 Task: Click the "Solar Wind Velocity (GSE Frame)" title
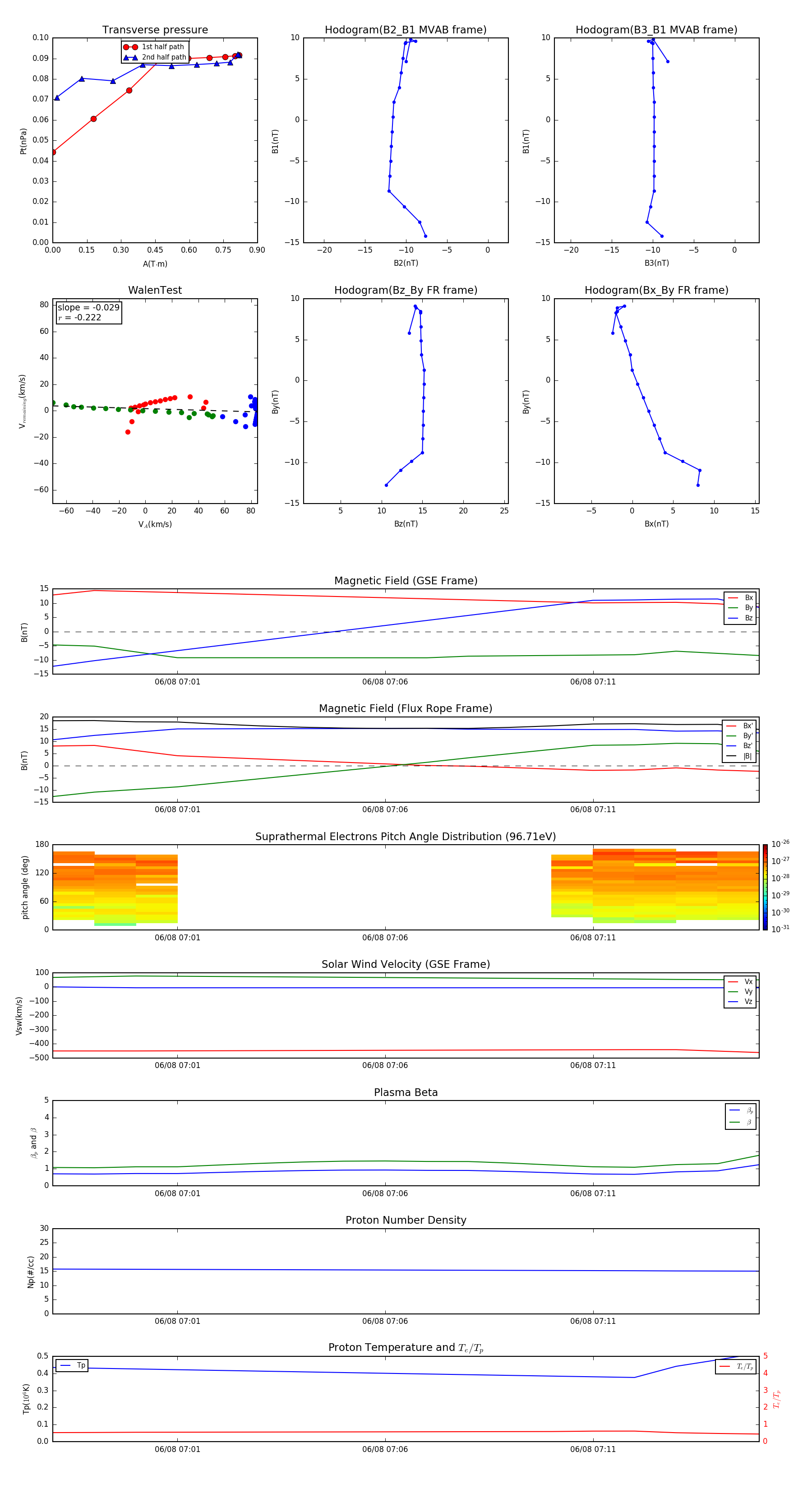(406, 964)
